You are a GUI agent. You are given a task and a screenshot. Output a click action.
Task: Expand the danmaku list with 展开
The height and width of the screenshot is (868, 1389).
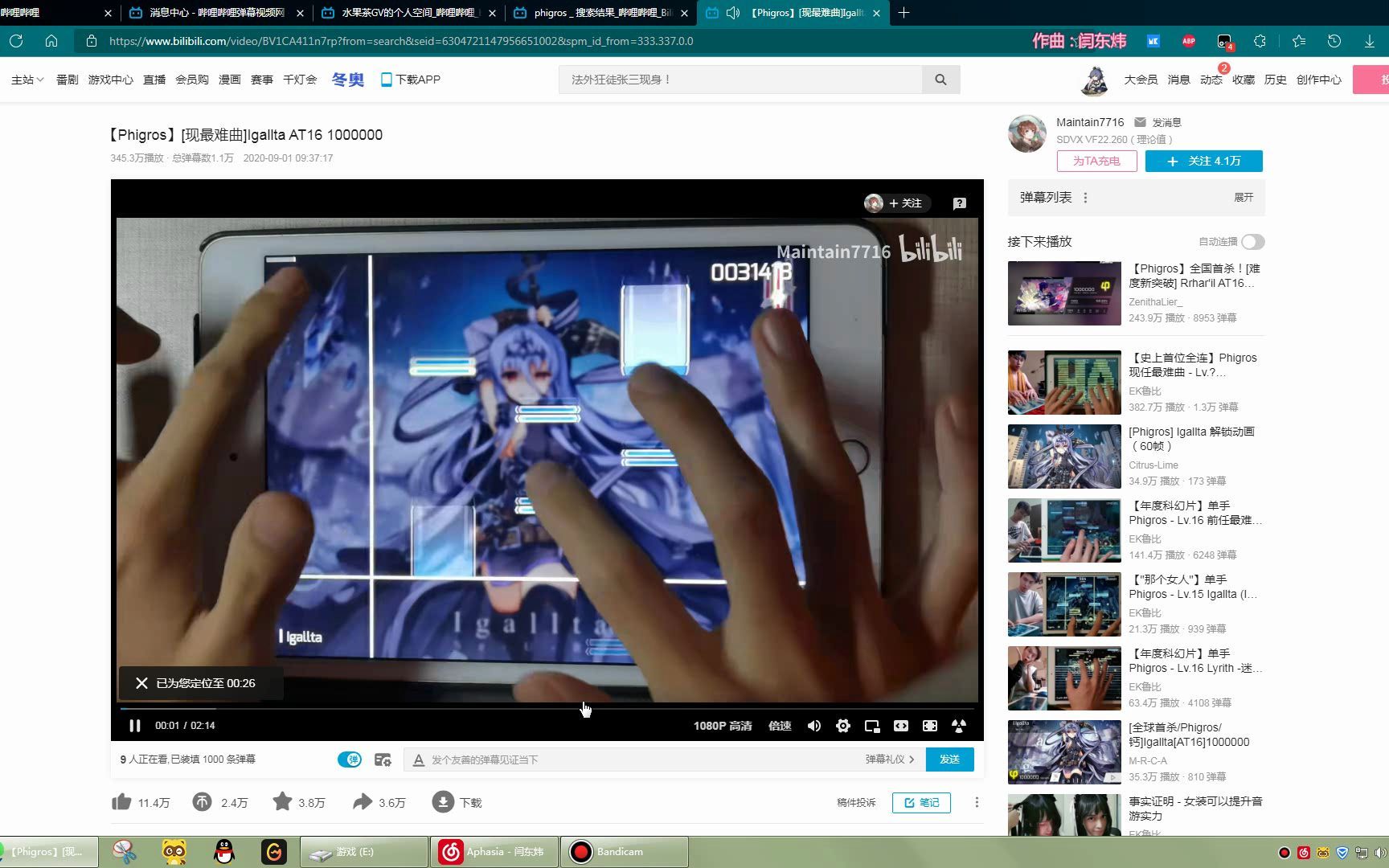point(1244,198)
